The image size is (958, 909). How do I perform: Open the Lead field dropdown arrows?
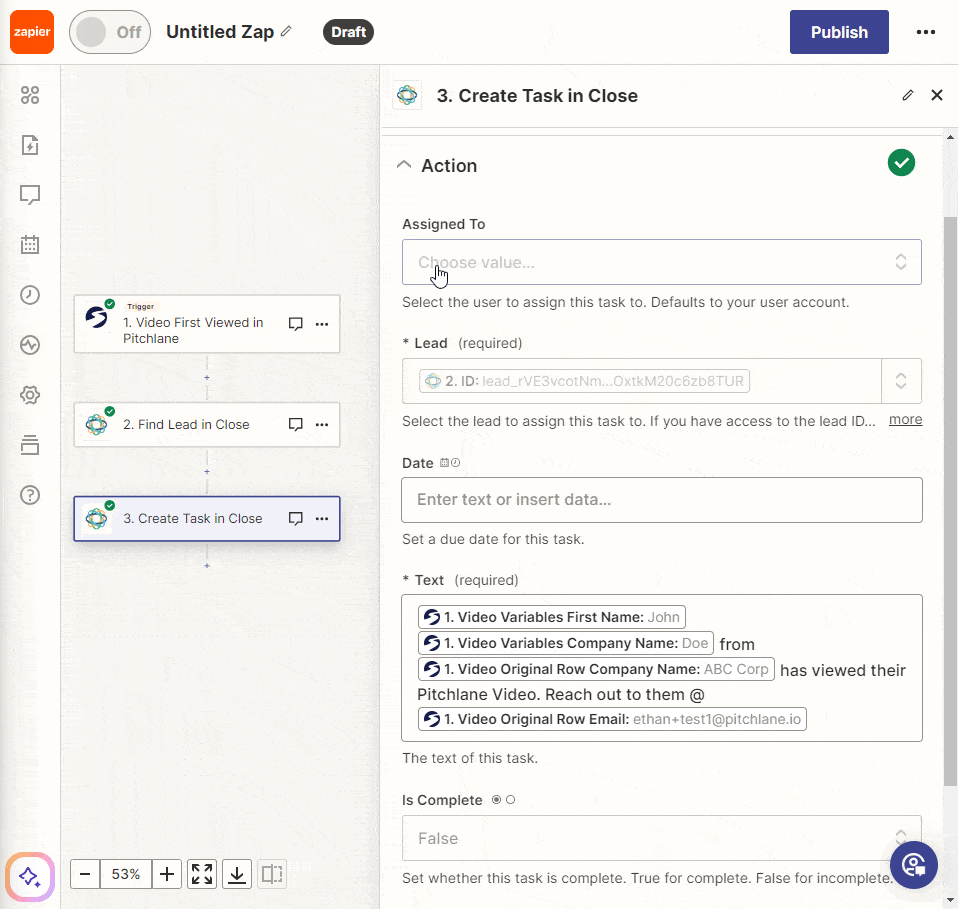tap(901, 381)
